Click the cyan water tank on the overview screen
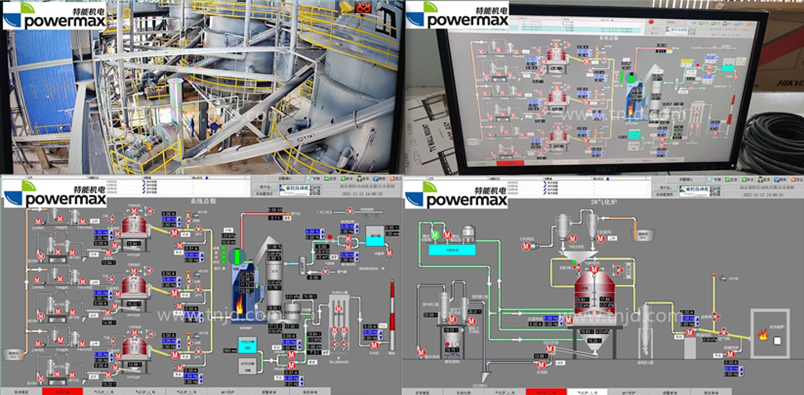Image resolution: width=804 pixels, height=395 pixels. (376, 239)
